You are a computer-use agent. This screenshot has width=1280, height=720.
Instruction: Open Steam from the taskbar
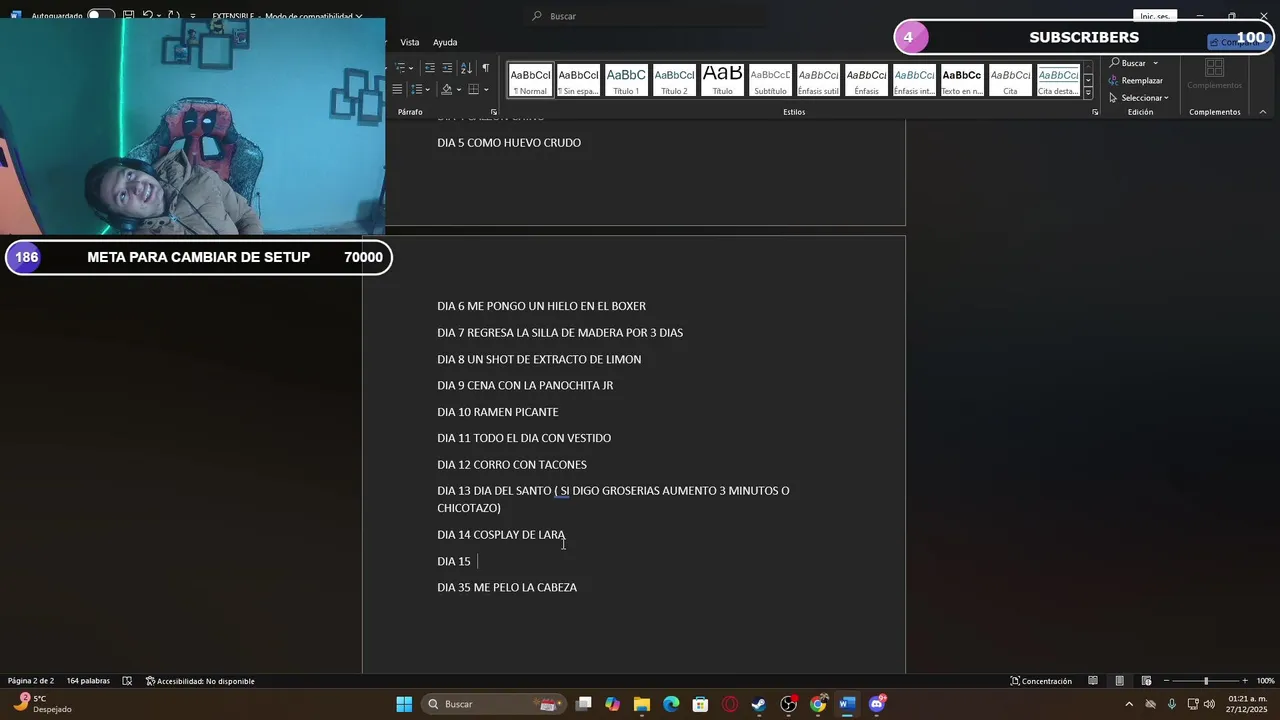pyautogui.click(x=759, y=704)
